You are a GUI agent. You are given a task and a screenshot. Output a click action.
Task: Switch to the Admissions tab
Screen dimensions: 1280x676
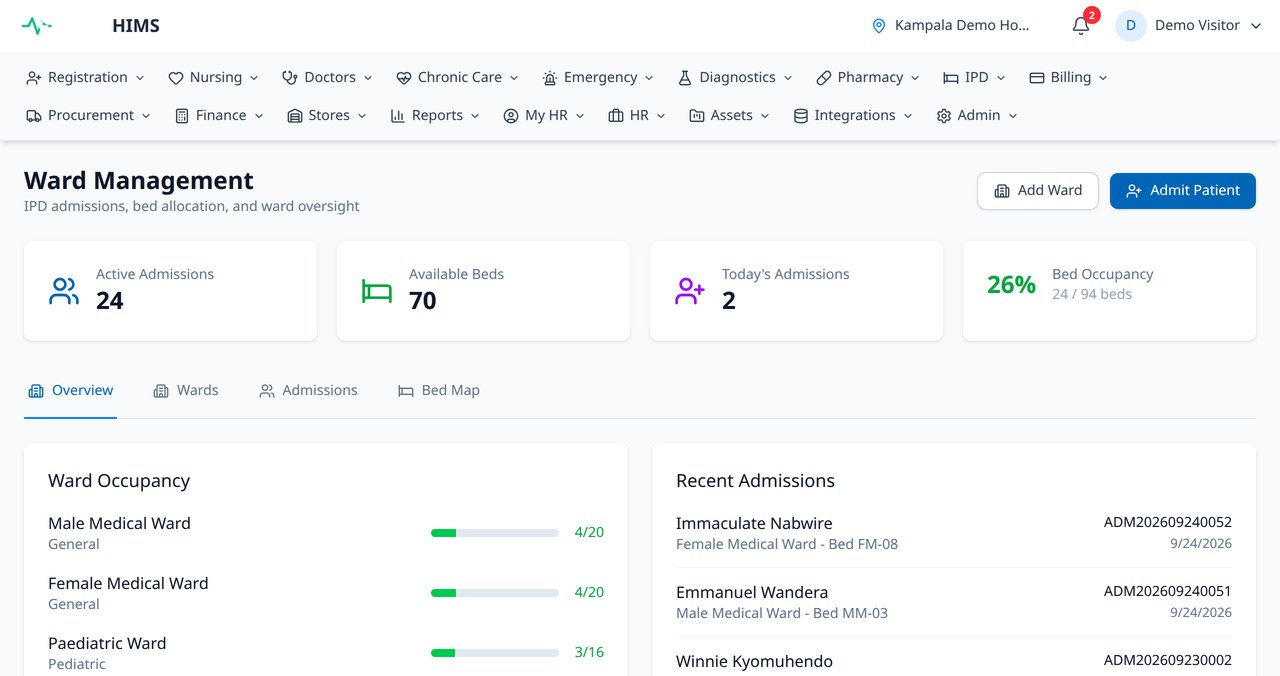[x=308, y=391]
